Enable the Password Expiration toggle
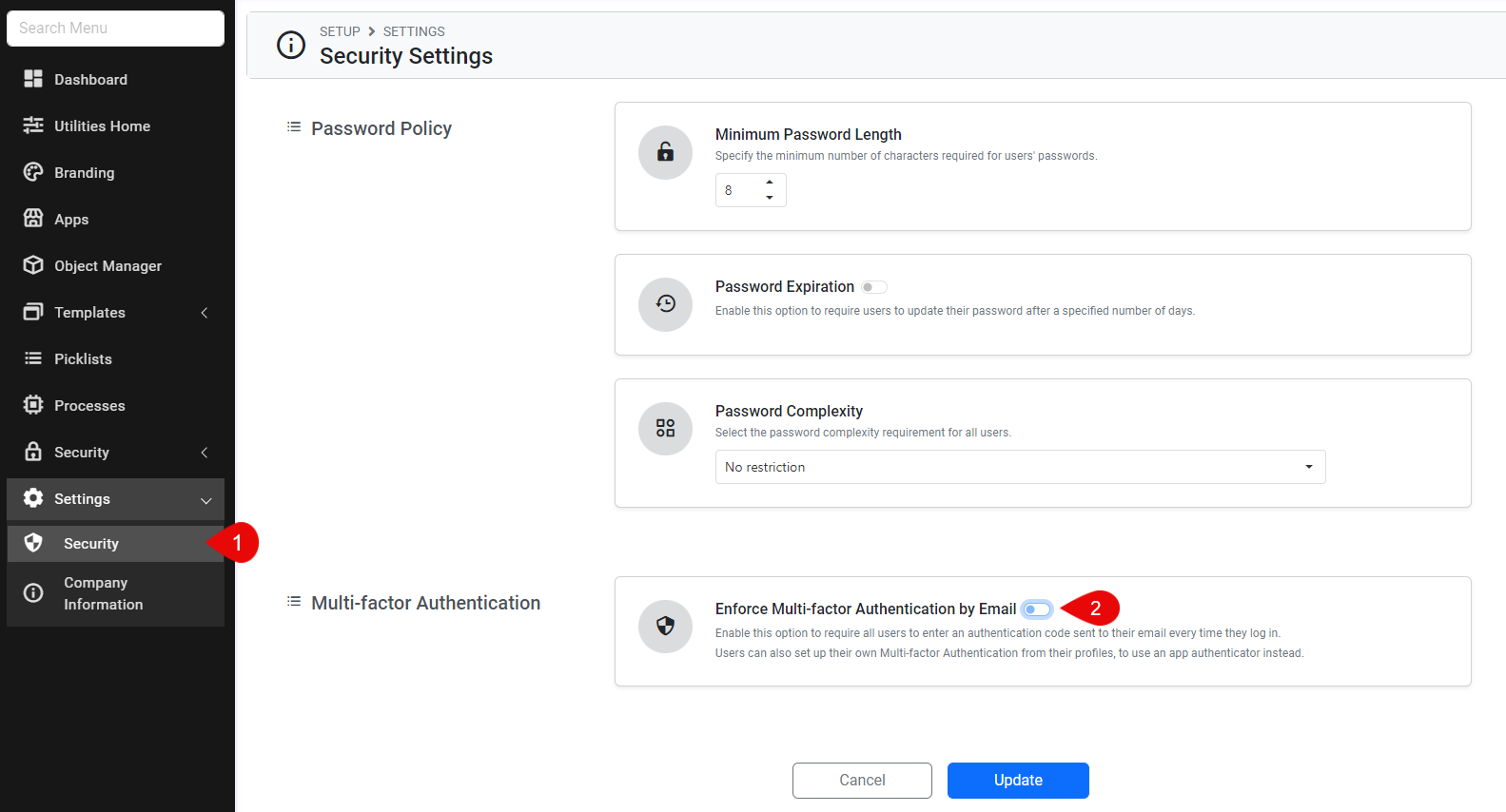The width and height of the screenshot is (1506, 812). click(x=874, y=287)
